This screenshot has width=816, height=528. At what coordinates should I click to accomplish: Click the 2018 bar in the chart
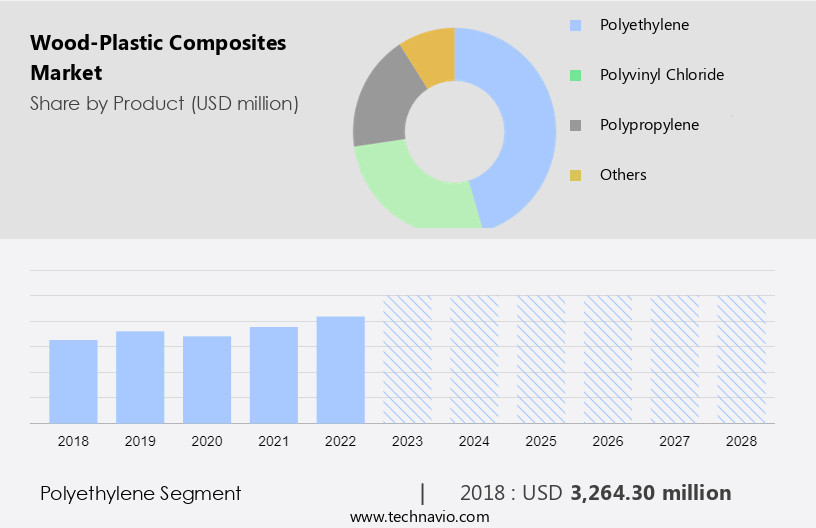[73, 381]
